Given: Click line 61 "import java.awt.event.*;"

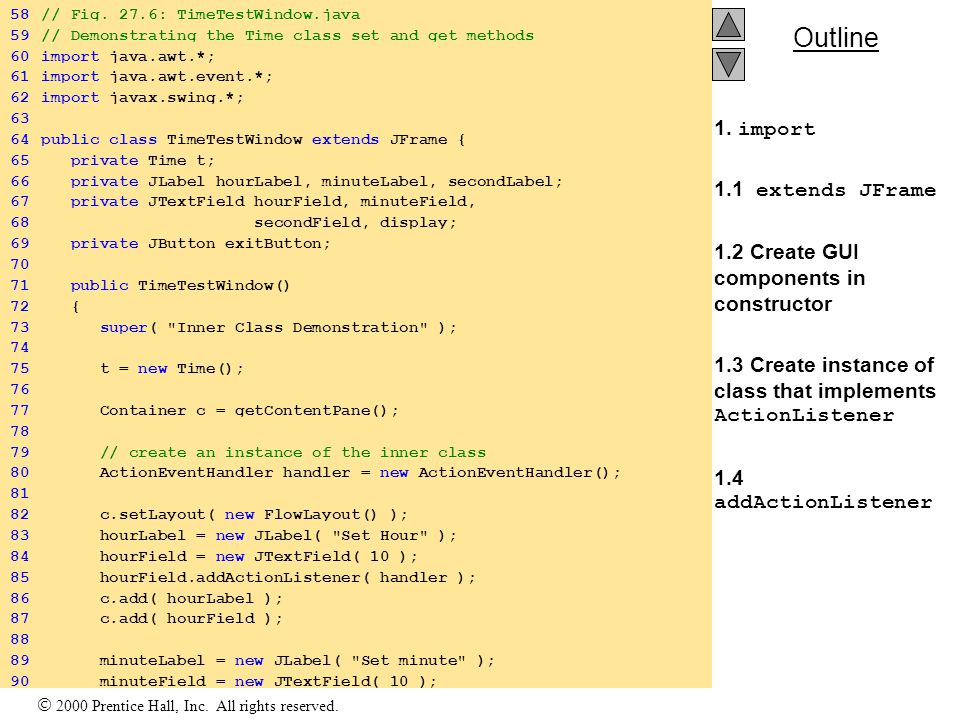Looking at the screenshot, I should pyautogui.click(x=157, y=77).
